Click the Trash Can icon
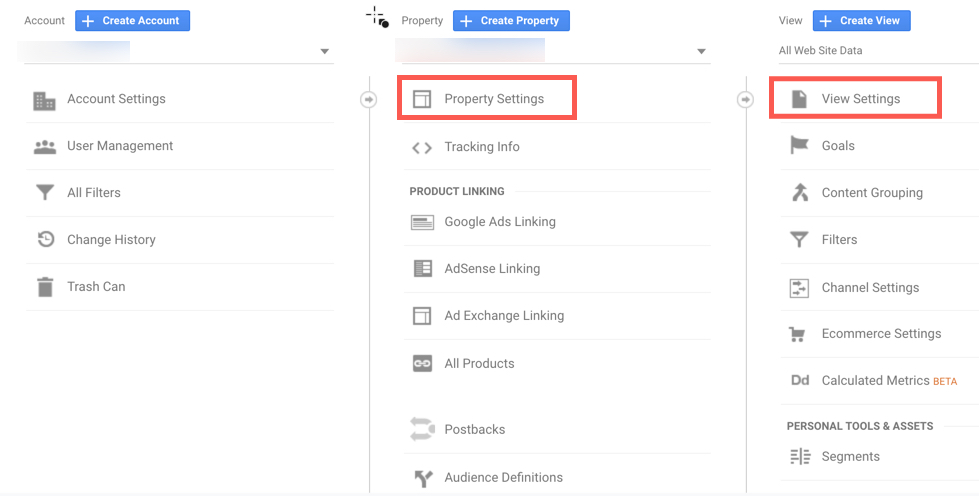The image size is (979, 496). pyautogui.click(x=44, y=287)
